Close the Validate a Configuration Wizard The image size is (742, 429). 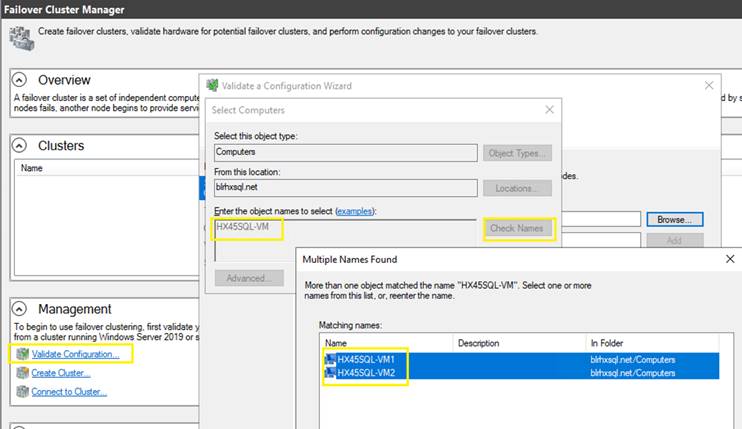click(709, 85)
